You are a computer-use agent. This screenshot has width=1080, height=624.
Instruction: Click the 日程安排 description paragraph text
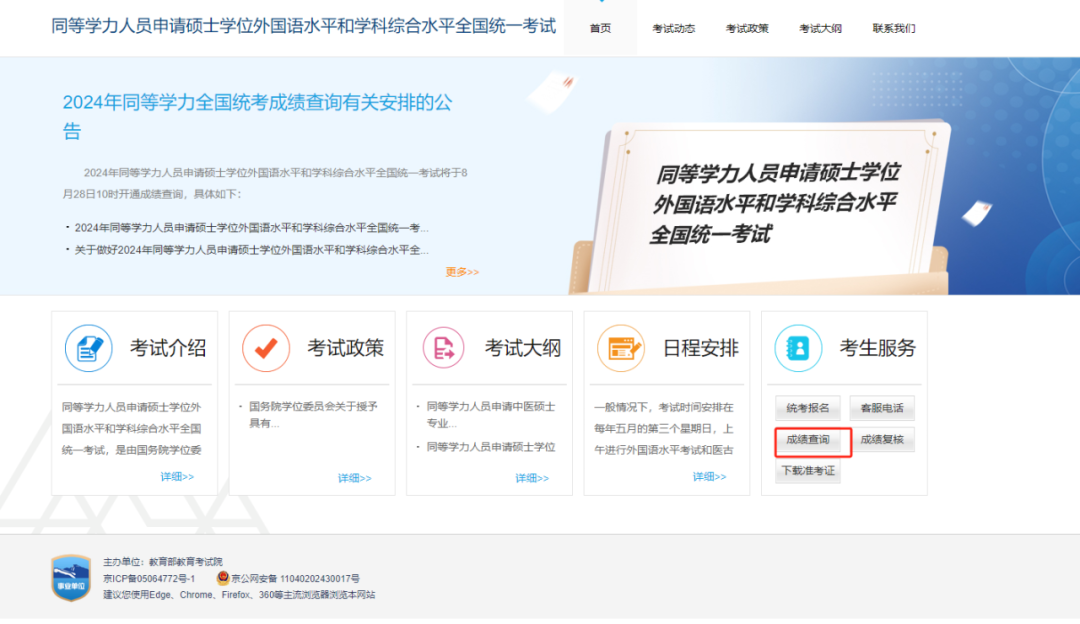tap(664, 428)
